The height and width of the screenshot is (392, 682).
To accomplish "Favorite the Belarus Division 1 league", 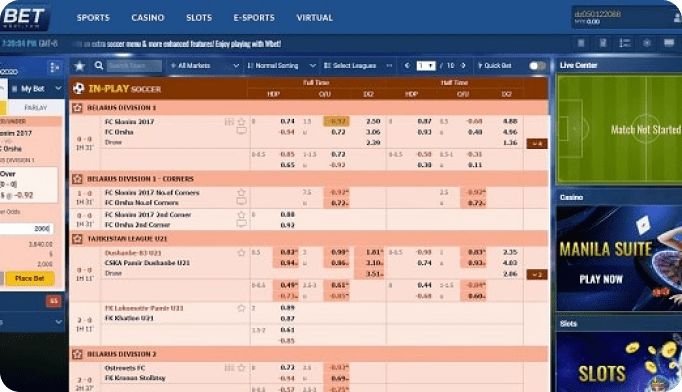I will point(77,107).
